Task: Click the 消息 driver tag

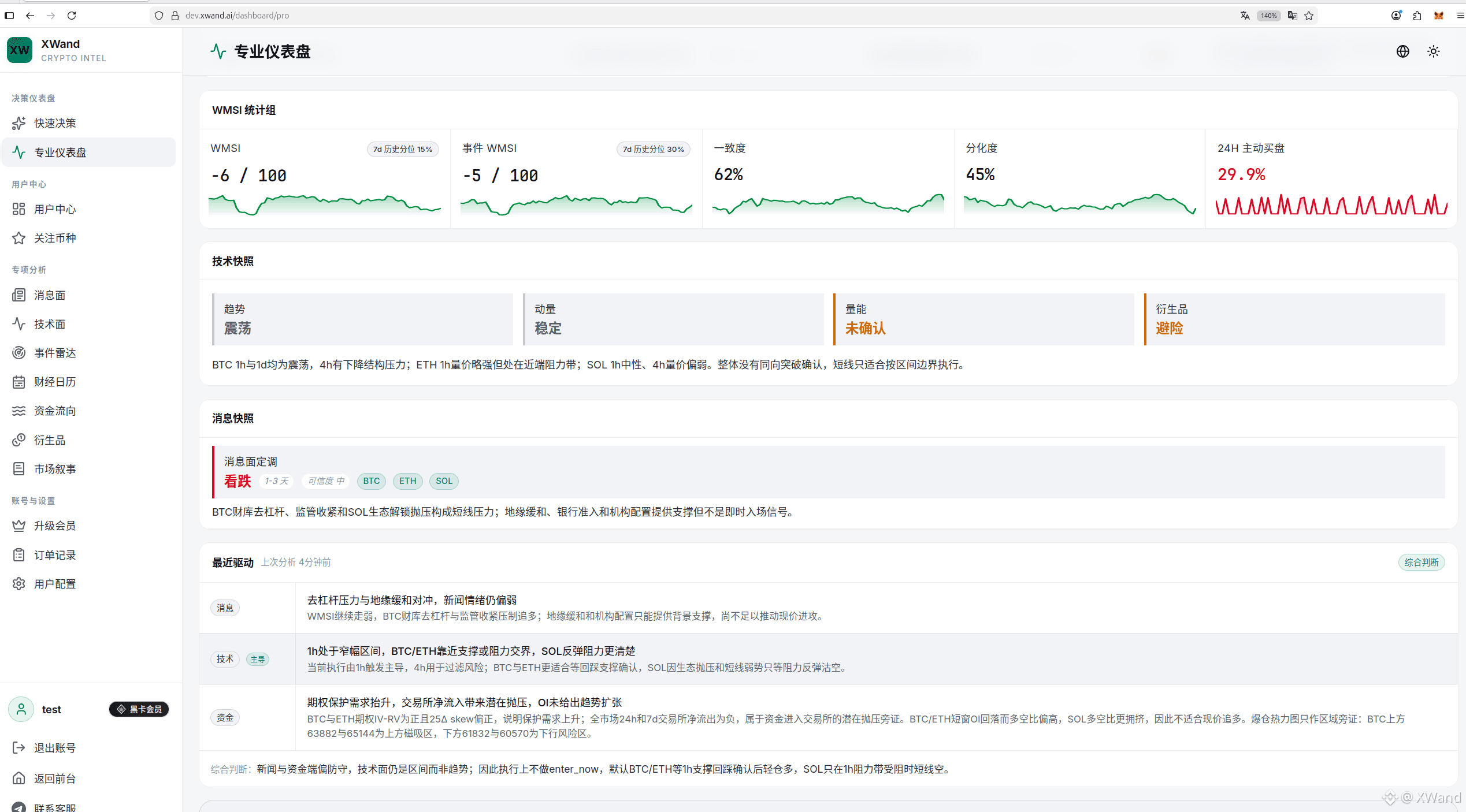Action: (225, 608)
